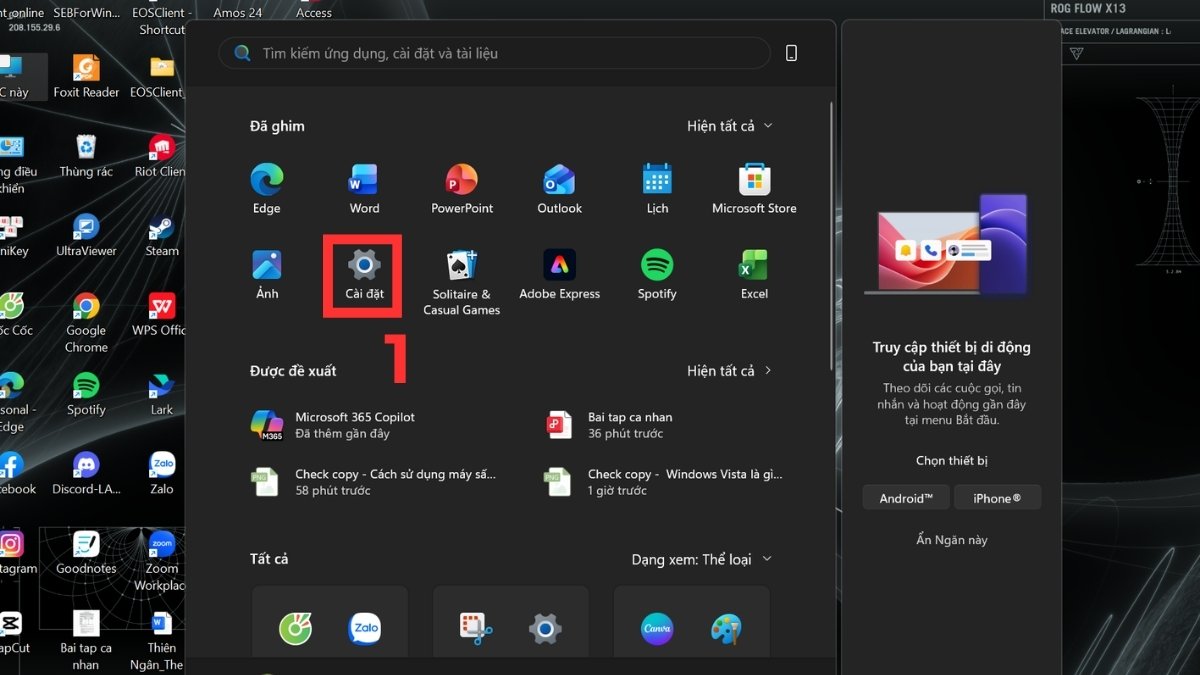Click Ẩn Ngăn này to hide panel
Viewport: 1200px width, 675px height.
(951, 540)
